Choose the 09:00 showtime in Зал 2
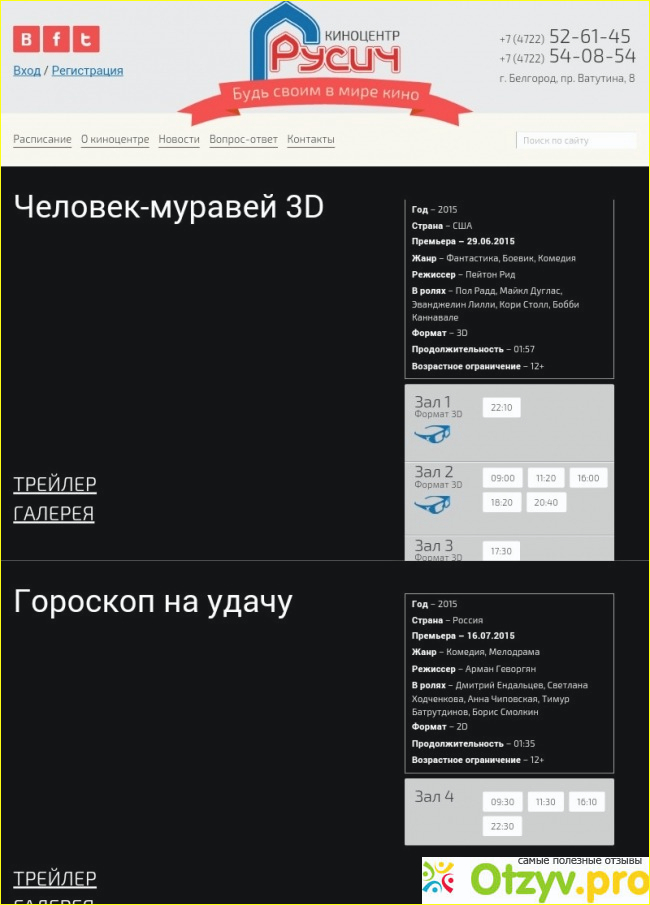This screenshot has height=905, width=650. (x=503, y=478)
